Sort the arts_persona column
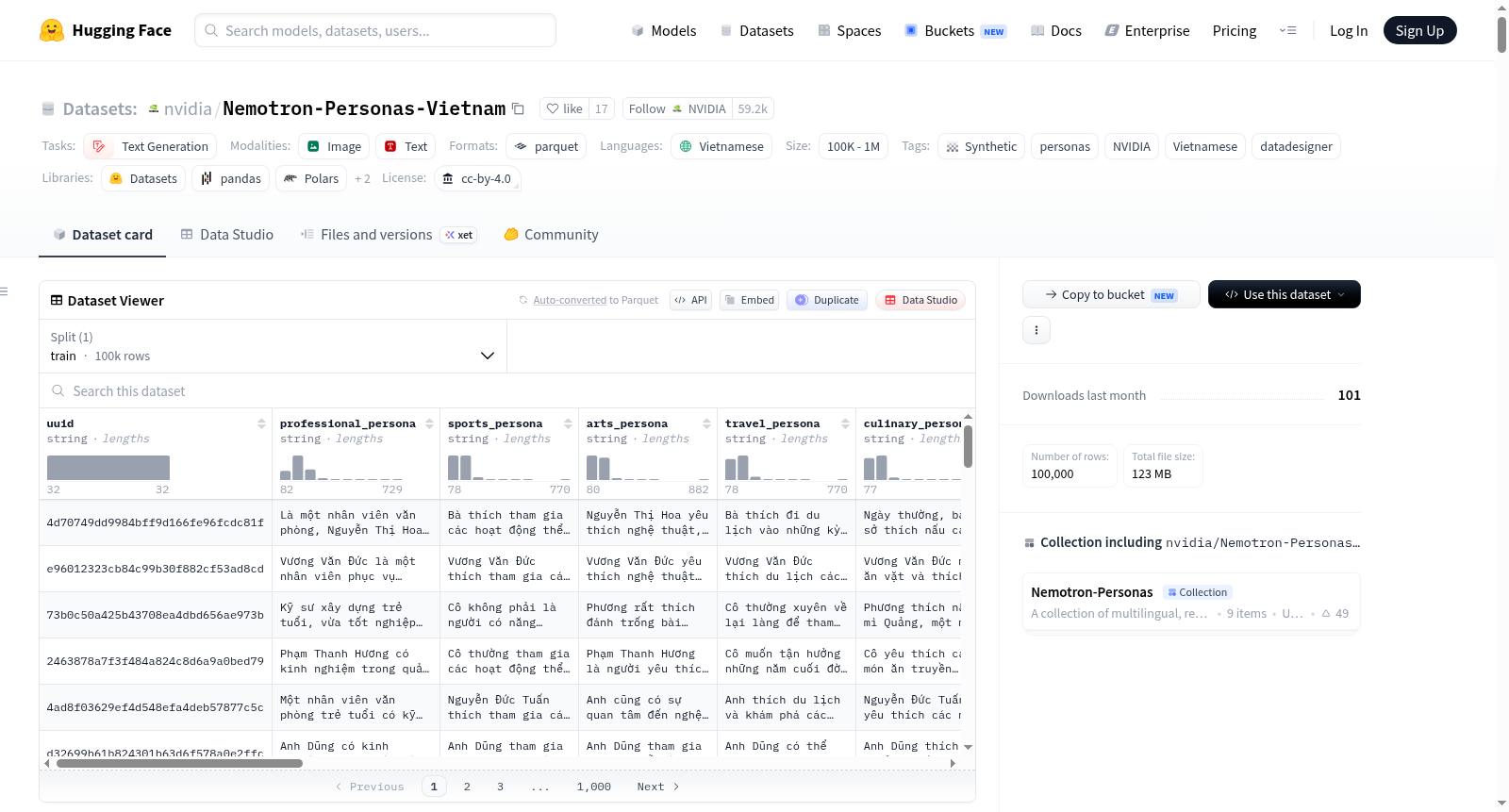This screenshot has width=1509, height=812. pyautogui.click(x=706, y=424)
